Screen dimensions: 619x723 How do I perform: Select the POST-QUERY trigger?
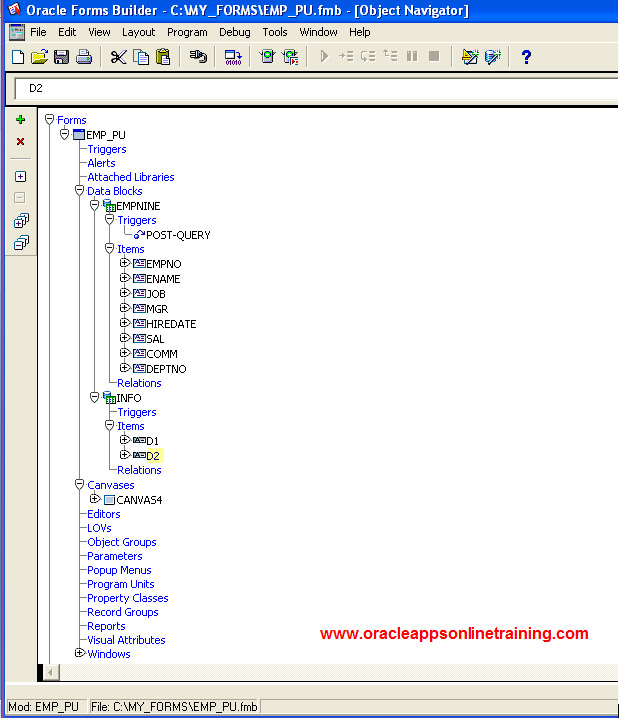point(178,235)
